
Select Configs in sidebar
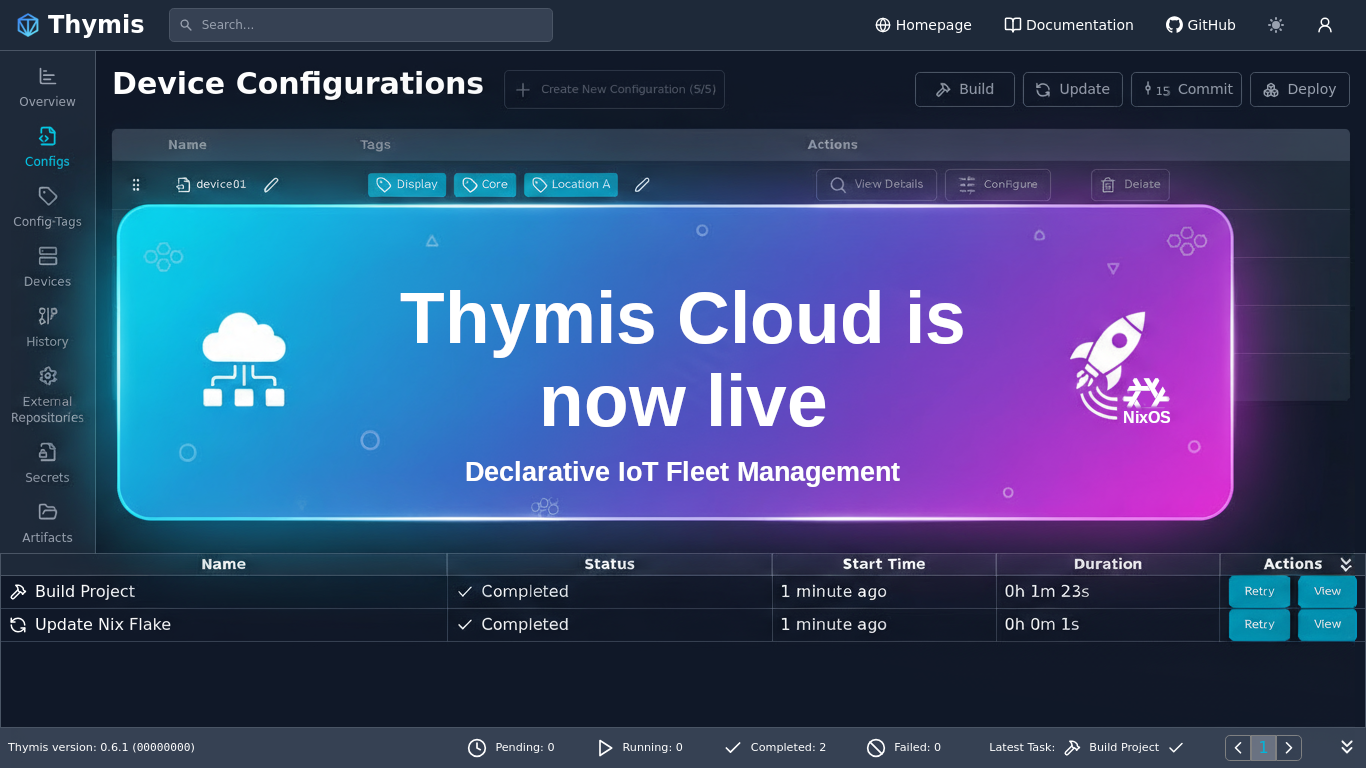click(47, 147)
